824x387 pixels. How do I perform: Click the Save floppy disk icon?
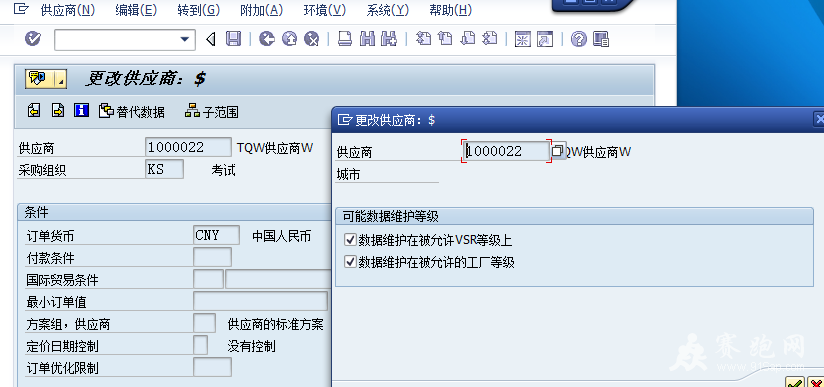tap(233, 39)
